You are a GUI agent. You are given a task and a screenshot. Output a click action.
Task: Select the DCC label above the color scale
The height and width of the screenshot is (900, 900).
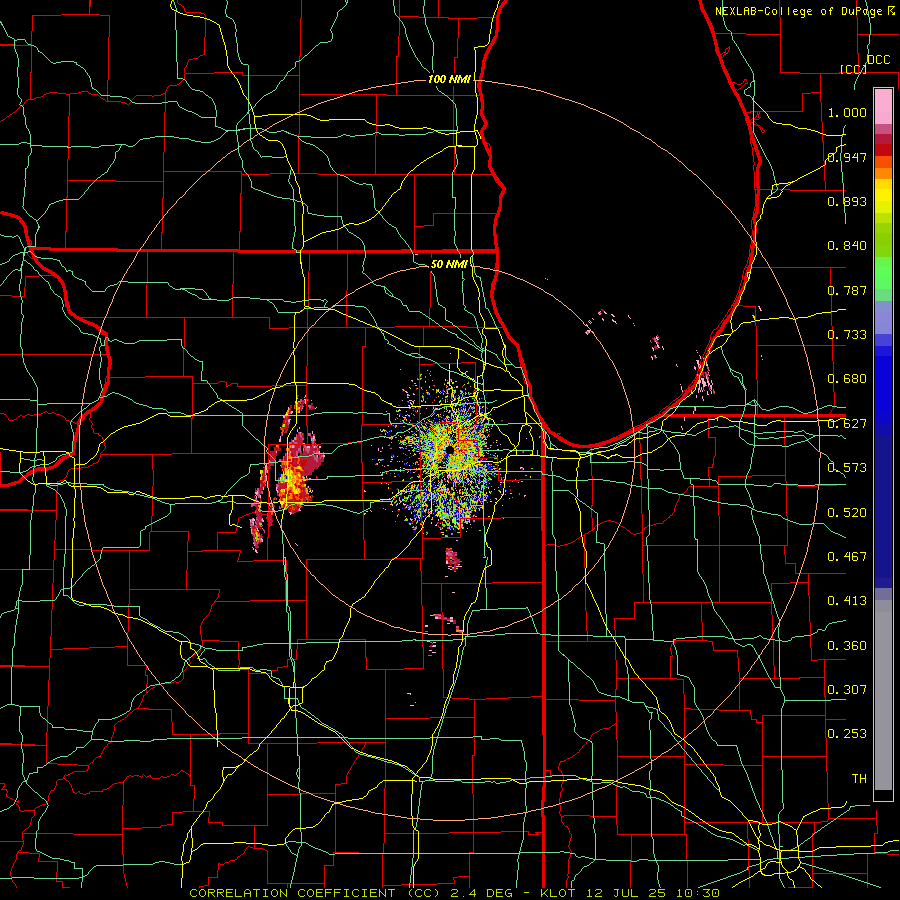coord(879,59)
